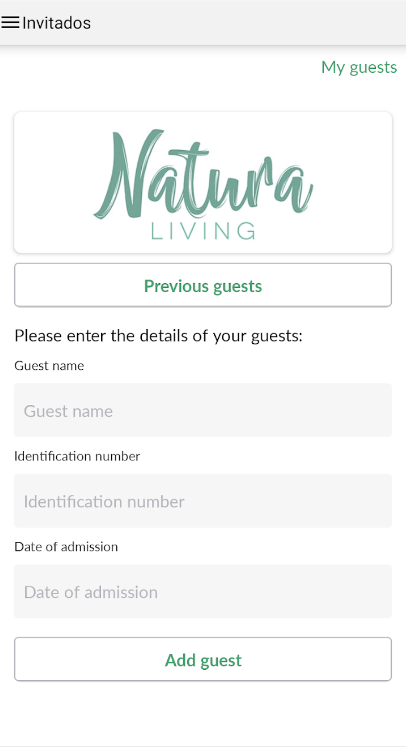This screenshot has width=406, height=747.
Task: Click the Identification number label
Action: (x=77, y=456)
